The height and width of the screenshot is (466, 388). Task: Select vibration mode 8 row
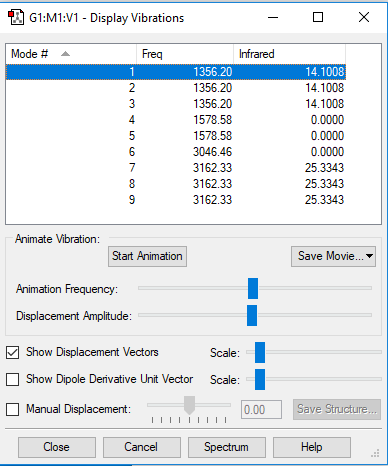pyautogui.click(x=176, y=184)
